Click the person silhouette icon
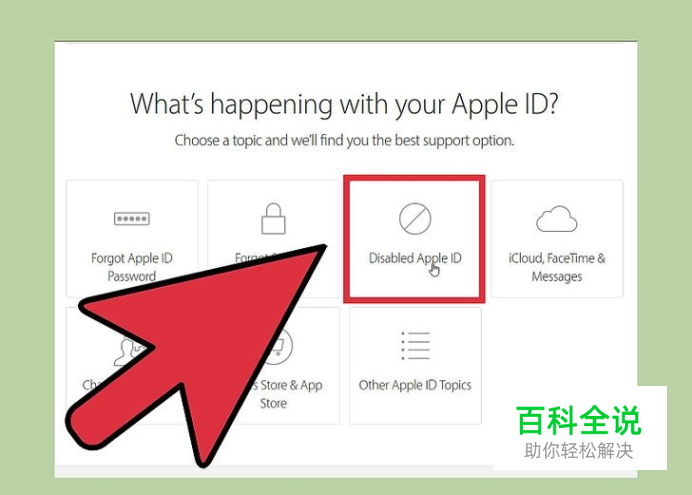Image resolution: width=692 pixels, height=495 pixels. (128, 351)
